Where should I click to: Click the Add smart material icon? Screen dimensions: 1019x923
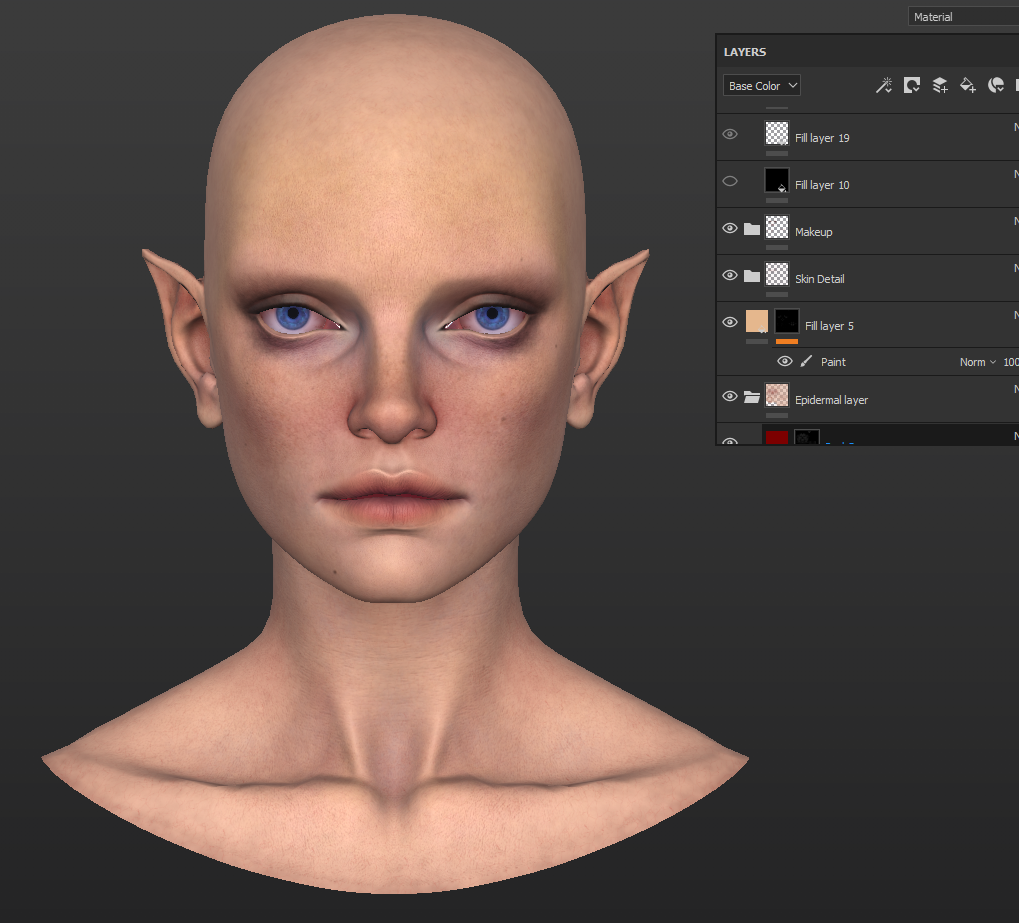coord(996,85)
